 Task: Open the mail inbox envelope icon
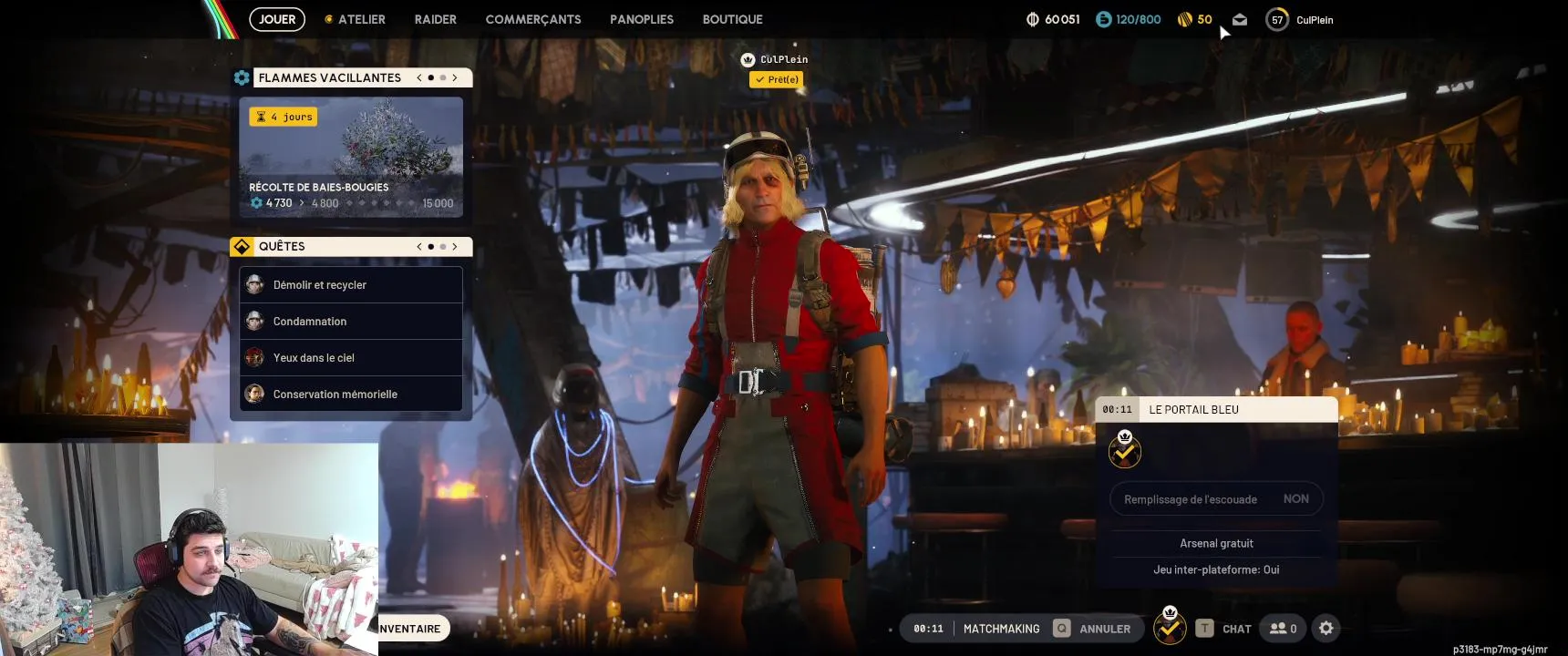pyautogui.click(x=1240, y=19)
